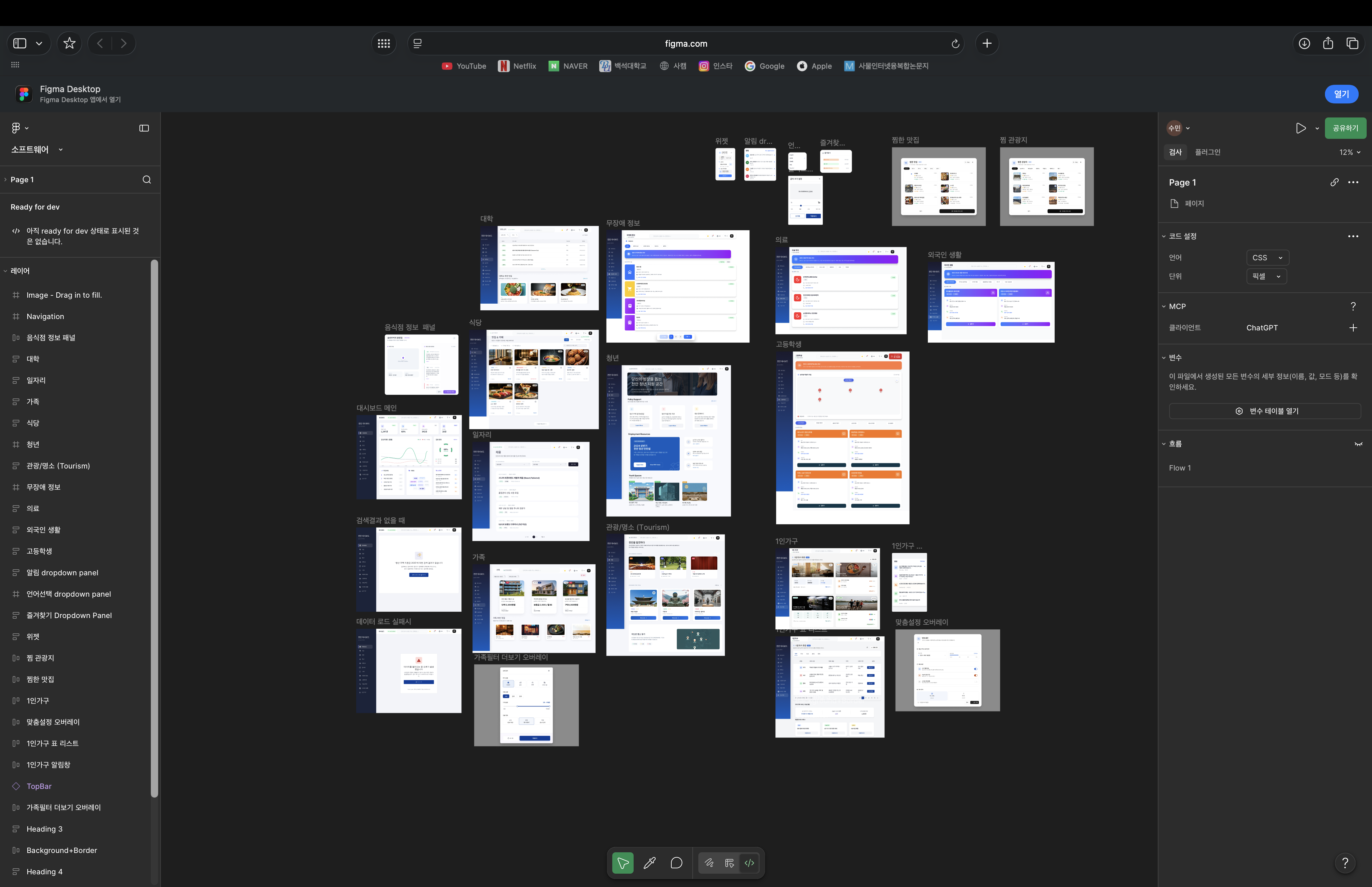
Task: Select the 찜한 맛집 frame thumbnail
Action: [939, 187]
